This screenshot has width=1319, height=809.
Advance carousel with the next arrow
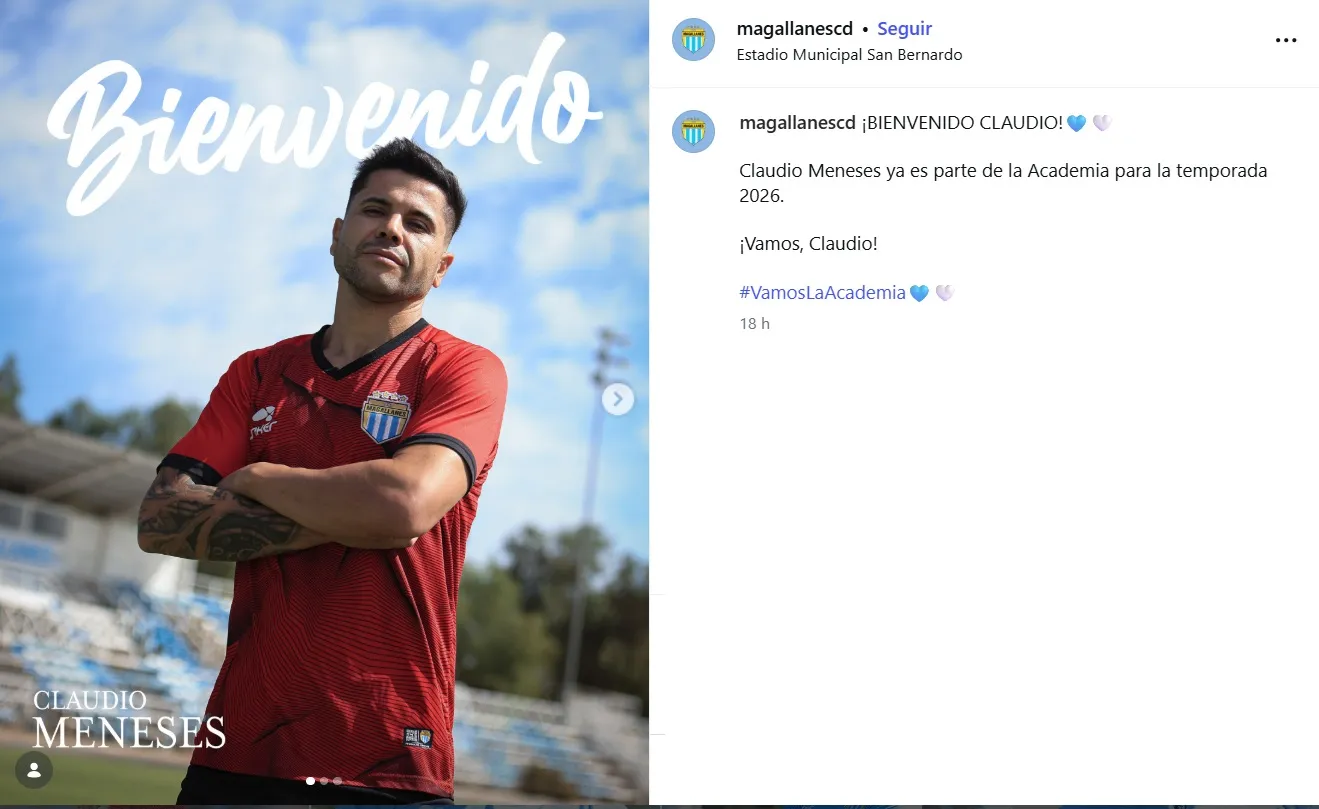click(618, 400)
